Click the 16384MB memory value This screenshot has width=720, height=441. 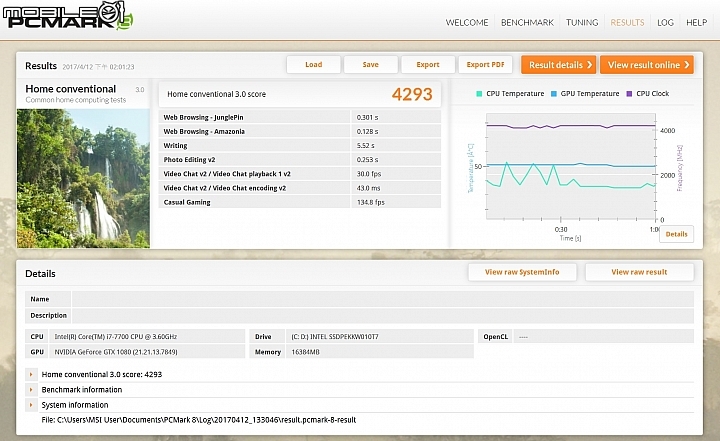305,352
